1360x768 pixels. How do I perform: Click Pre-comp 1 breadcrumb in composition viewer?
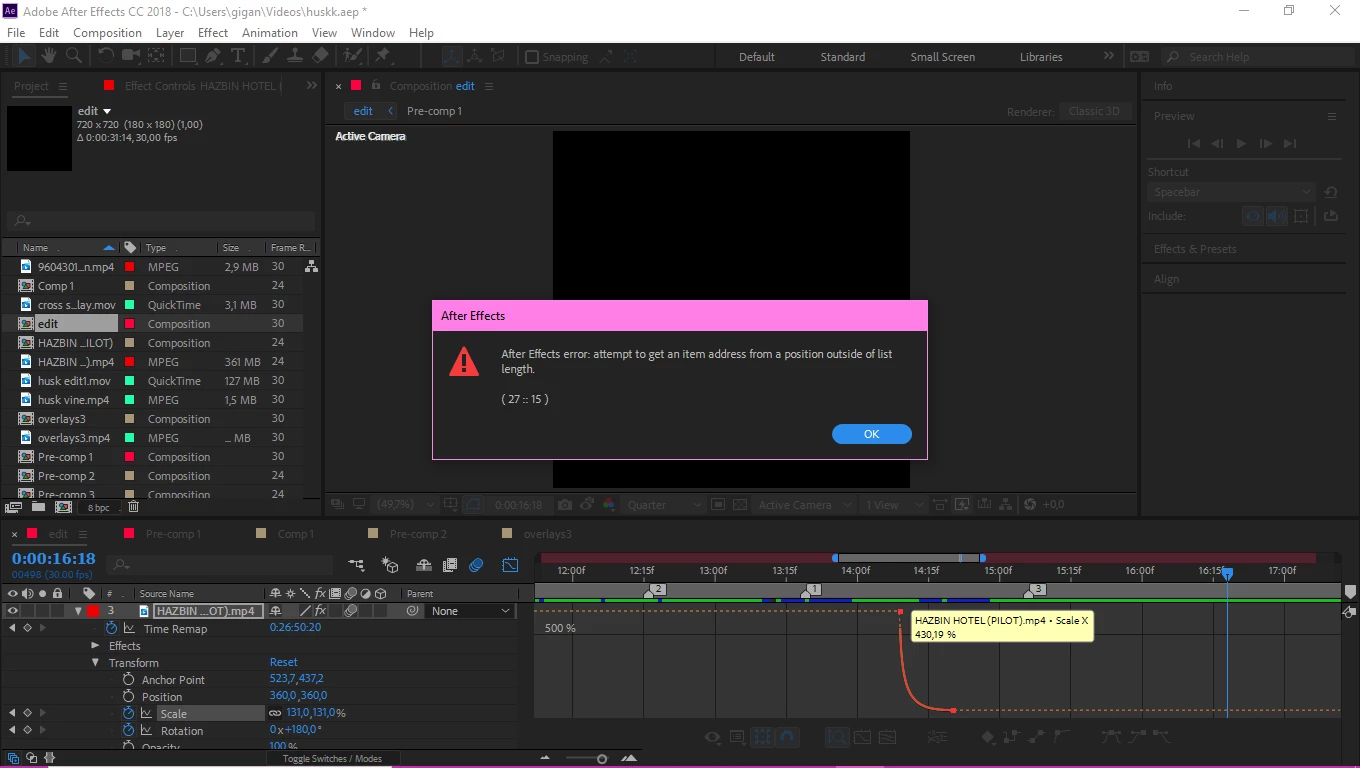click(x=434, y=111)
